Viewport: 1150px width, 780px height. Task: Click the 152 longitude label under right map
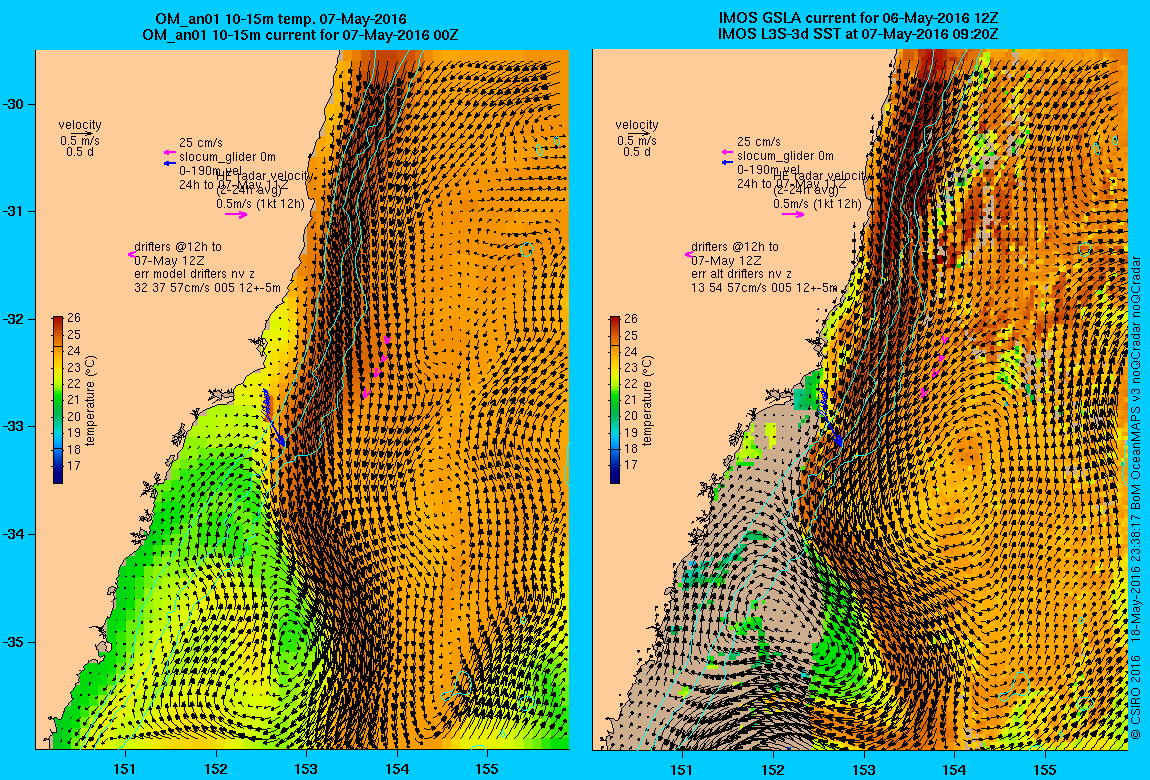click(x=773, y=769)
